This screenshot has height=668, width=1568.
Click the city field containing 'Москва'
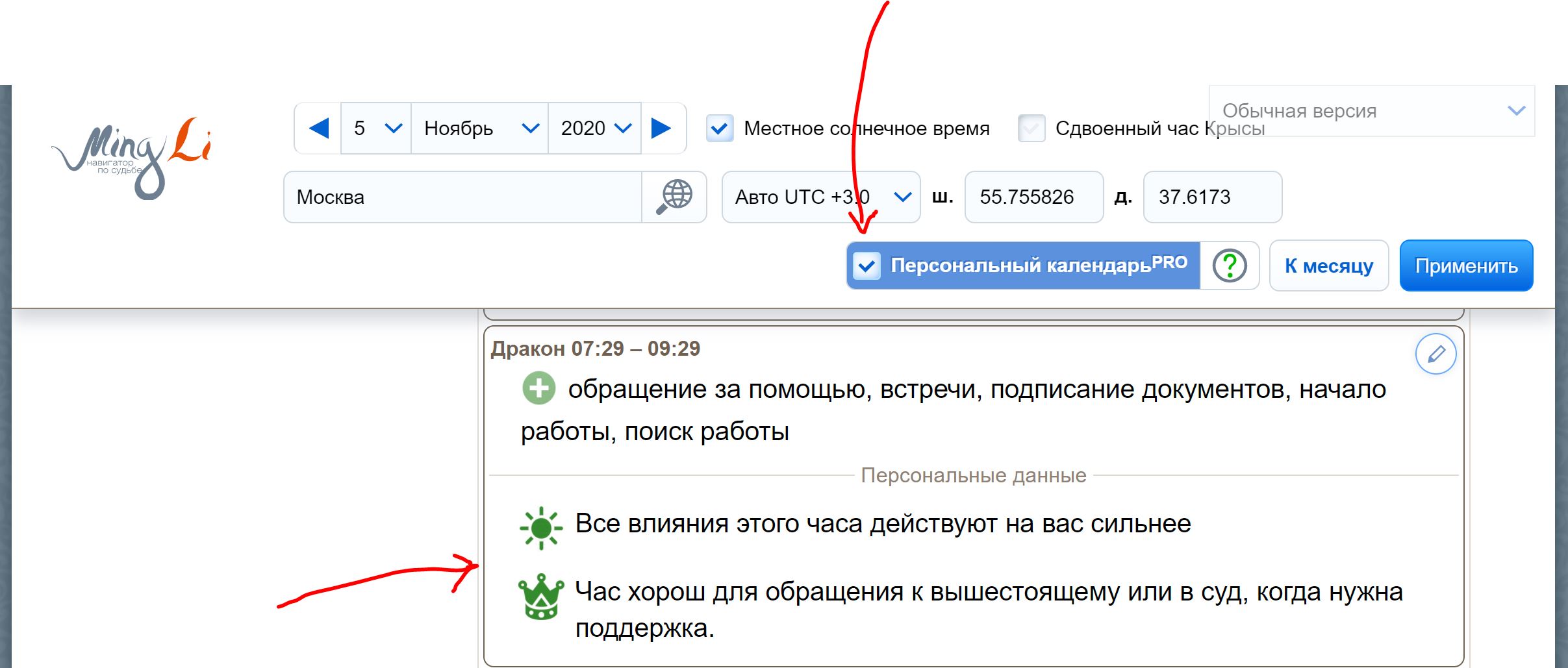click(x=462, y=197)
